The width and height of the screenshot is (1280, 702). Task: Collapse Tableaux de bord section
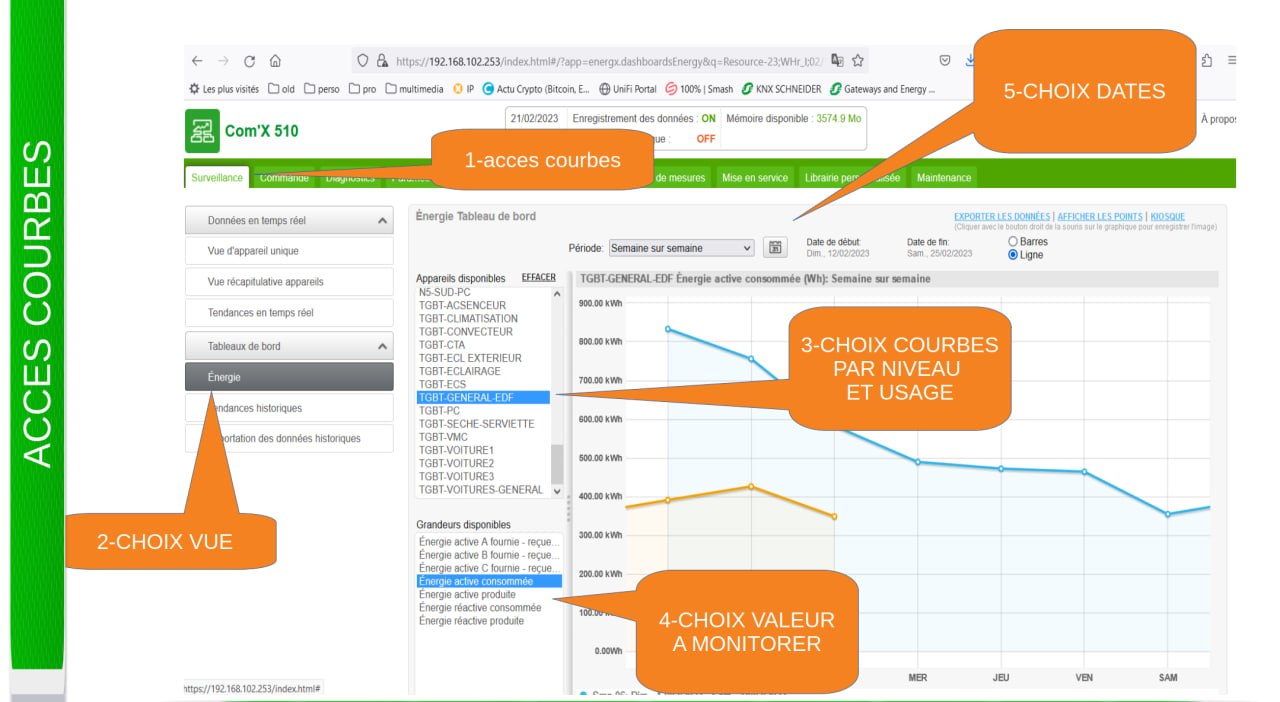coord(382,346)
